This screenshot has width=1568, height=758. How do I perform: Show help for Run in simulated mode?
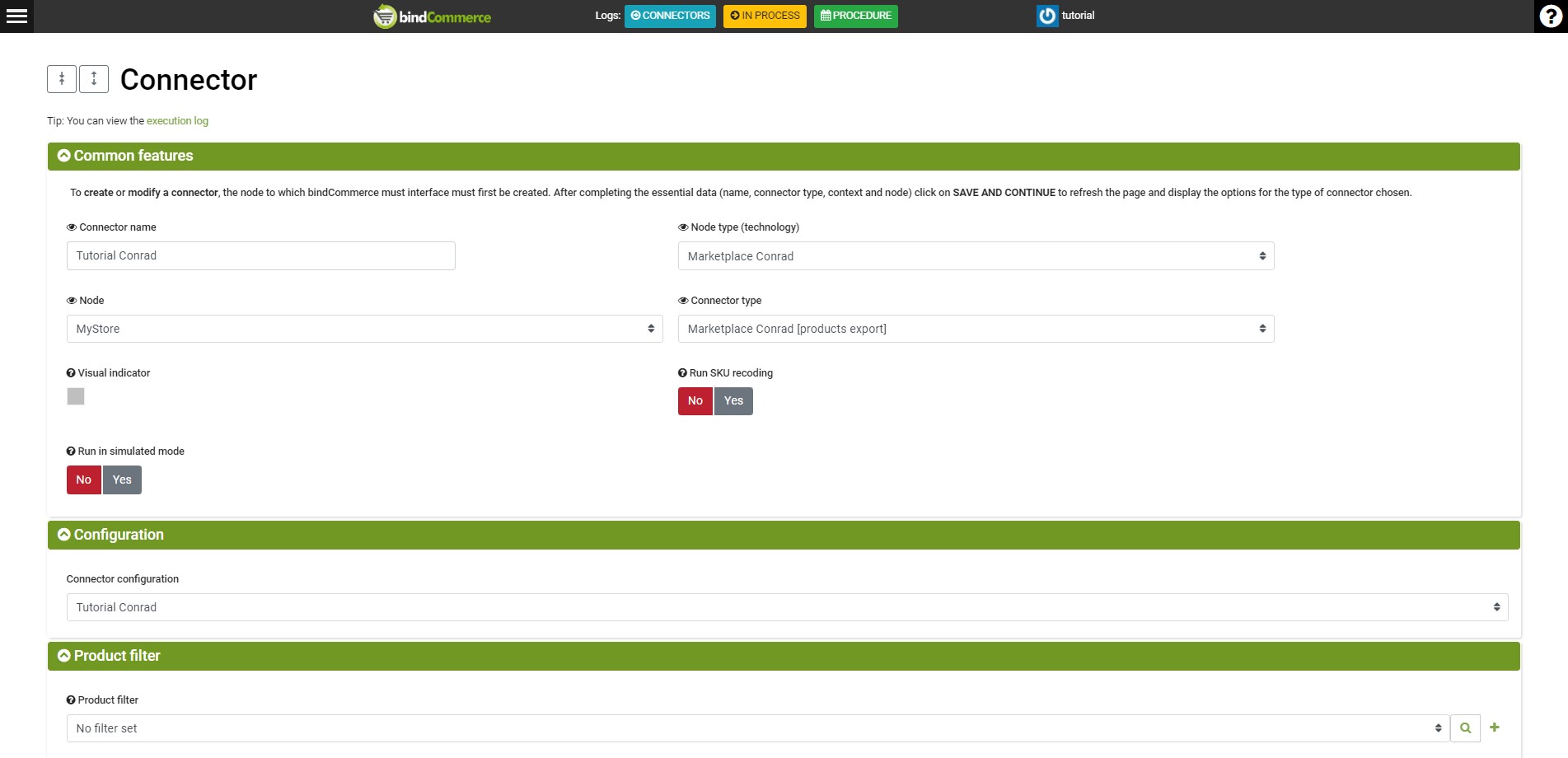(x=71, y=452)
